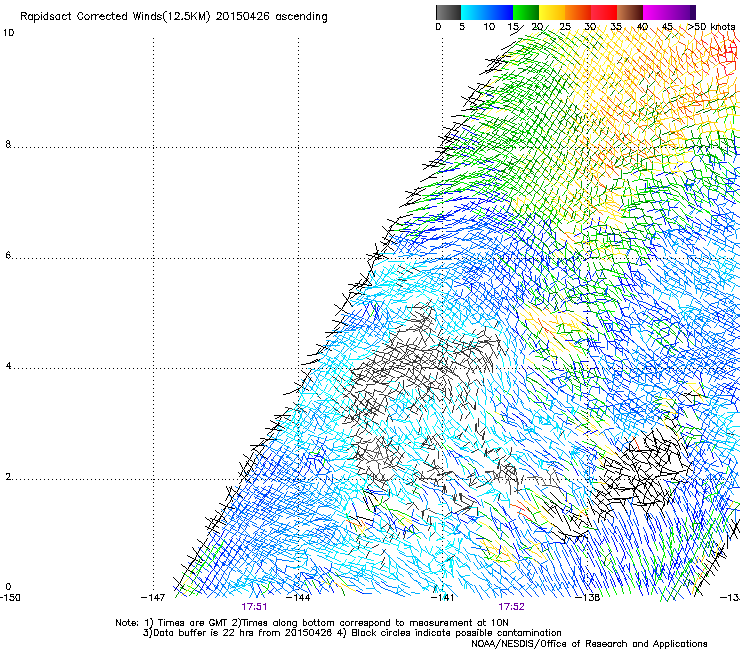
Task: Click the longitude label -141
Action: (x=442, y=598)
